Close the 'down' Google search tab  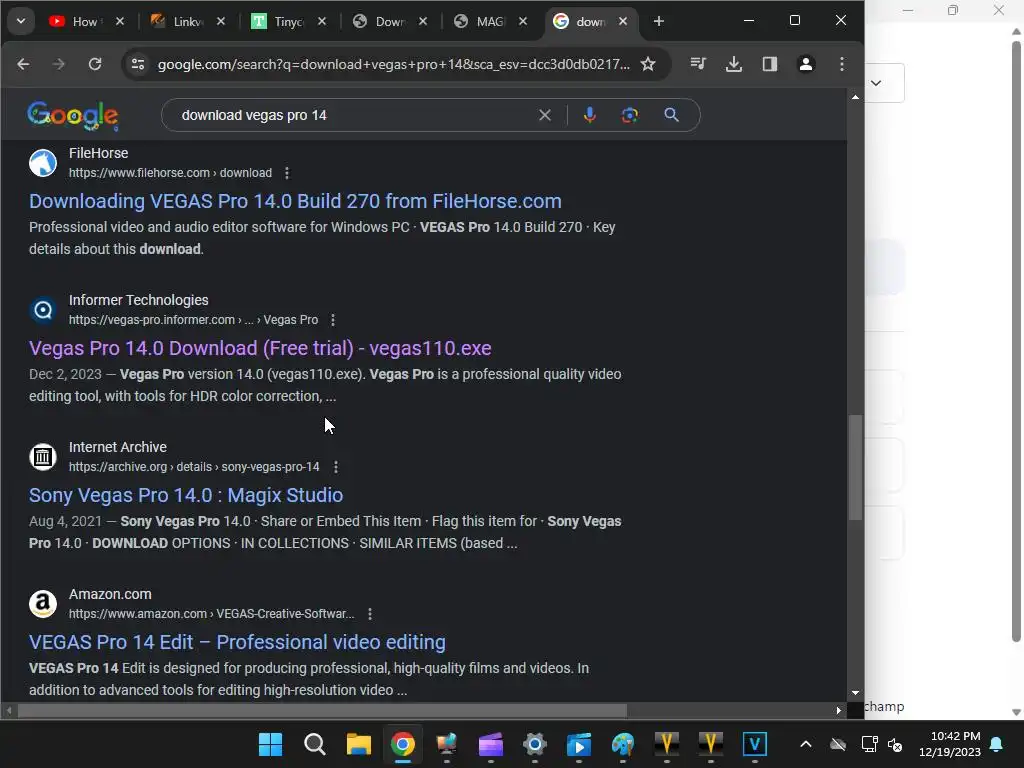(x=623, y=22)
